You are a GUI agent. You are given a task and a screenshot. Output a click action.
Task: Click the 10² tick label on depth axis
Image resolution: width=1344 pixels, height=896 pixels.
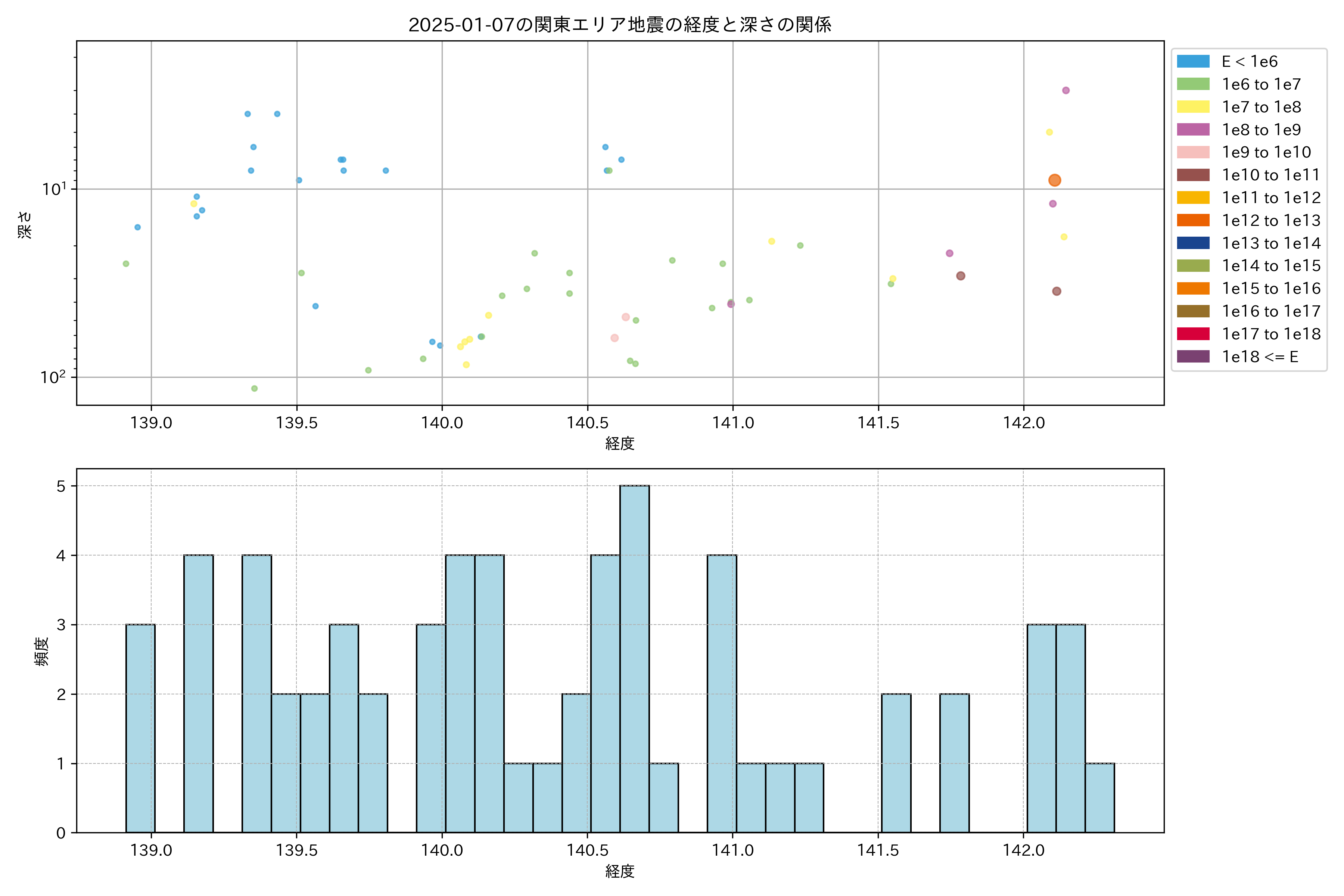click(53, 377)
